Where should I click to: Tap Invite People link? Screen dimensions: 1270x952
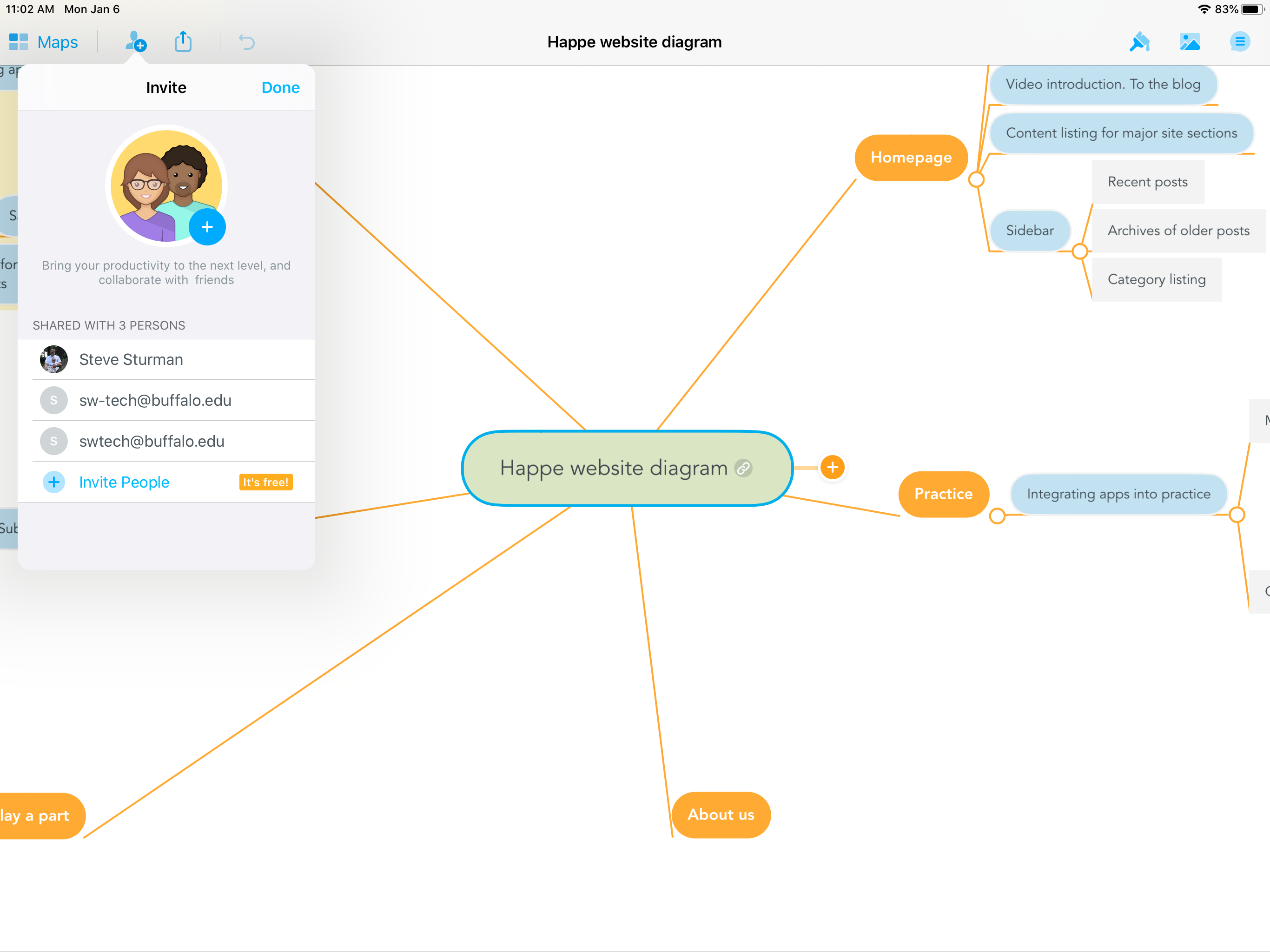124,482
